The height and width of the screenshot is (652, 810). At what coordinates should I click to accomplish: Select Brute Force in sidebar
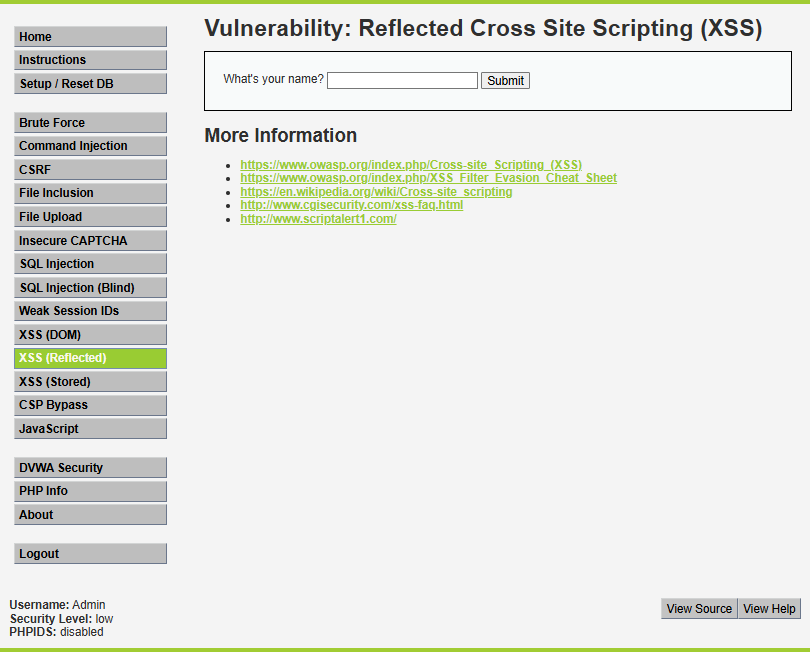pyautogui.click(x=90, y=123)
